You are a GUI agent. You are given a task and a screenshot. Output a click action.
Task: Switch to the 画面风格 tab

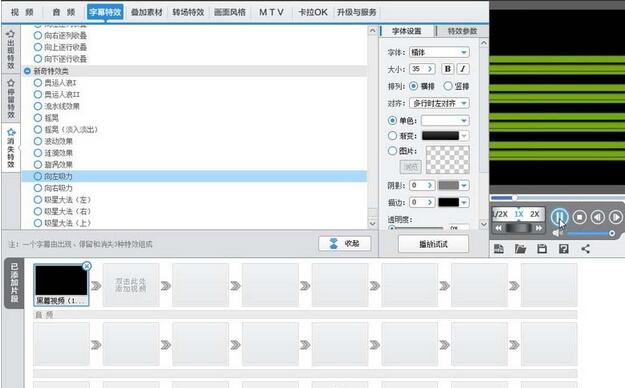click(230, 12)
